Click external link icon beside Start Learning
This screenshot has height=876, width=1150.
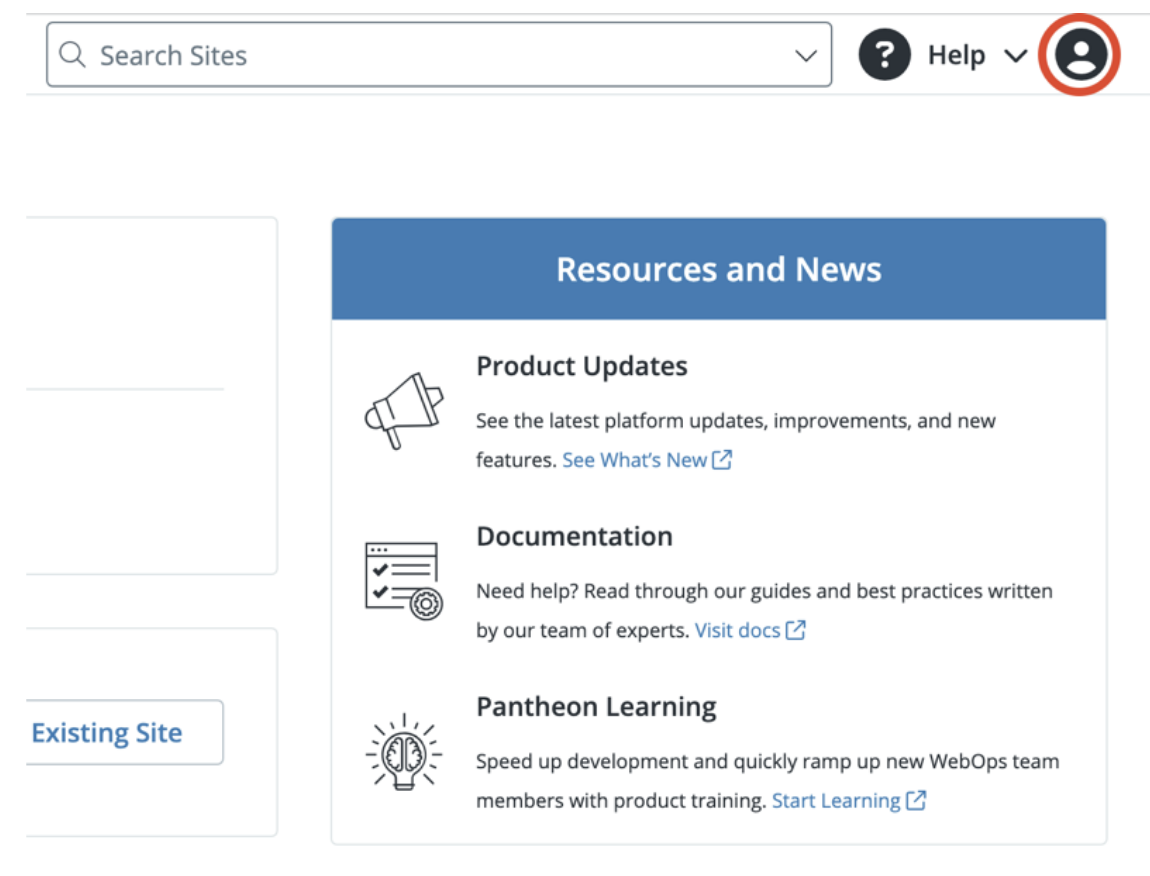[915, 801]
